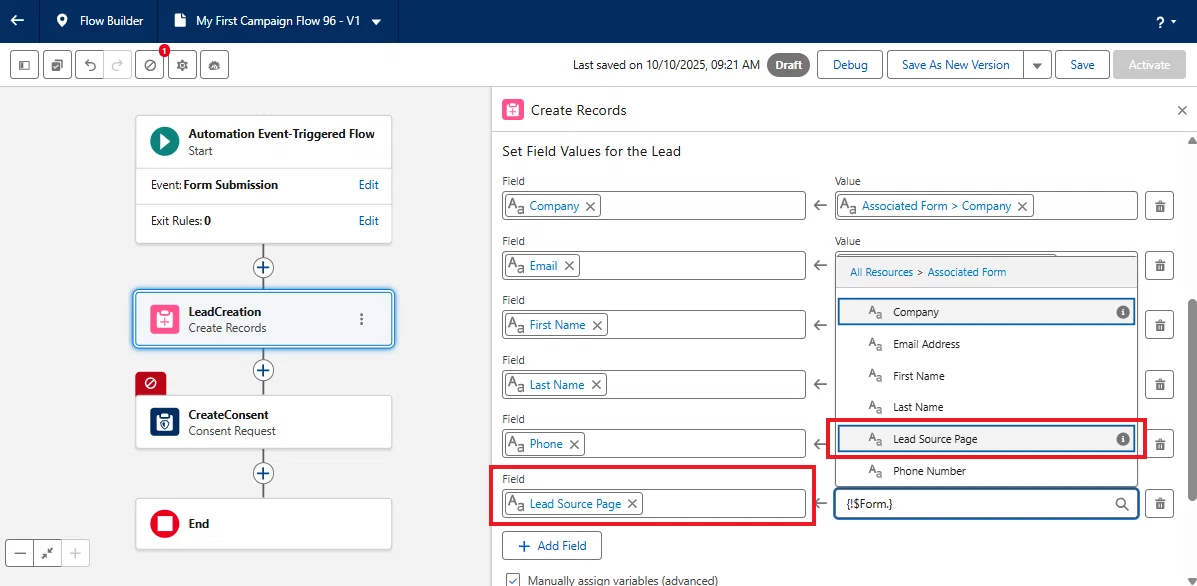This screenshot has width=1197, height=586.
Task: Select the End node
Action: (x=263, y=523)
